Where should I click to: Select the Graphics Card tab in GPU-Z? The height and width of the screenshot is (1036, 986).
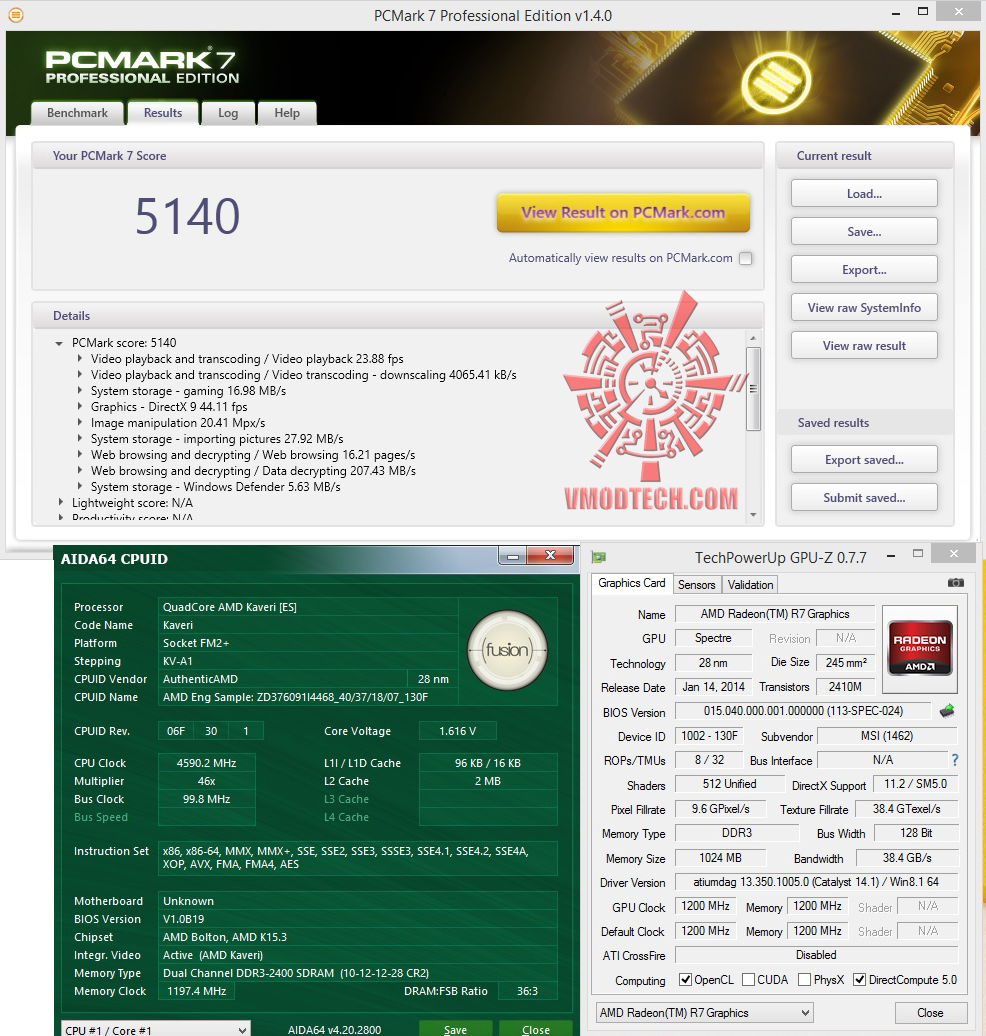coord(632,583)
